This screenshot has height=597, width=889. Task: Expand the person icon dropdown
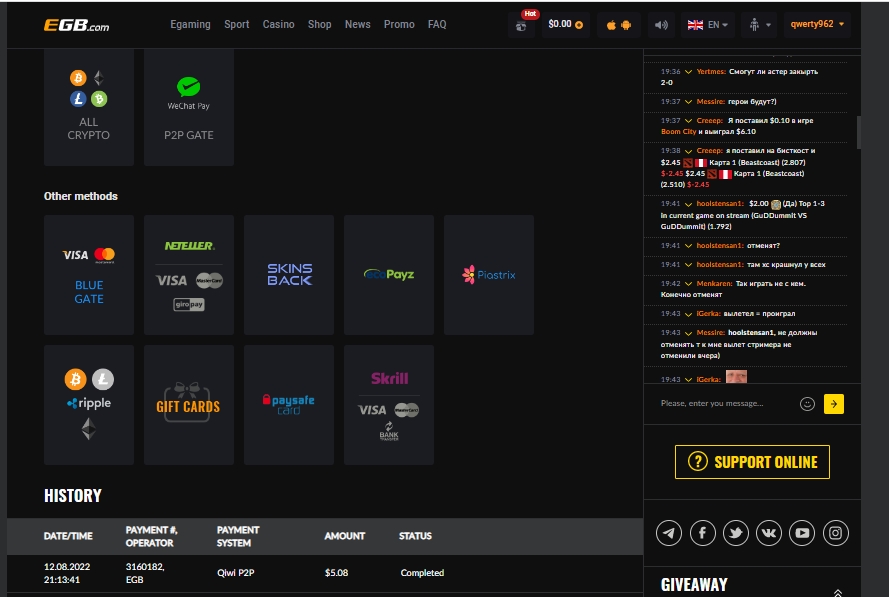pyautogui.click(x=759, y=25)
